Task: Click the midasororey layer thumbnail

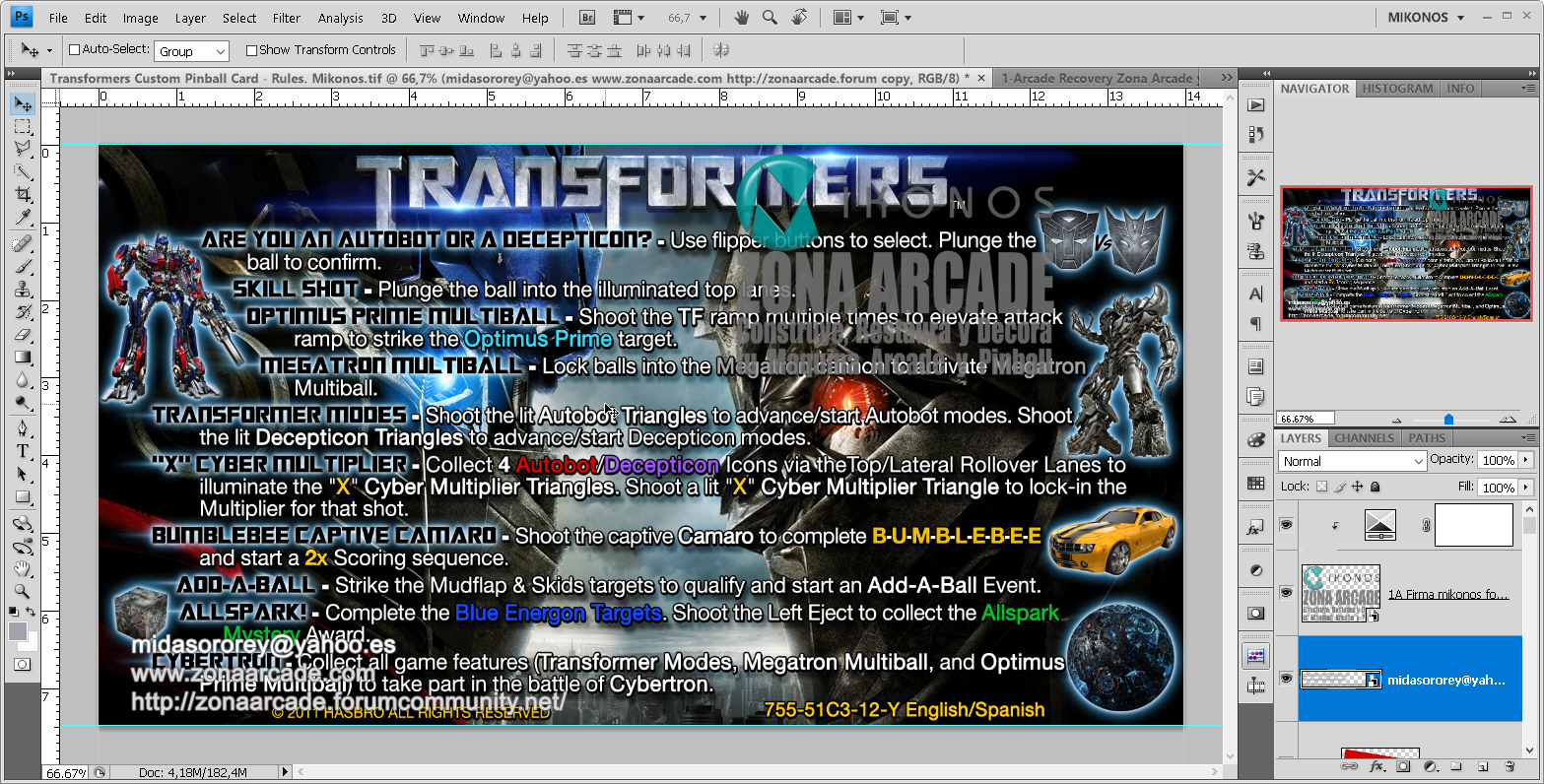Action: click(1332, 680)
